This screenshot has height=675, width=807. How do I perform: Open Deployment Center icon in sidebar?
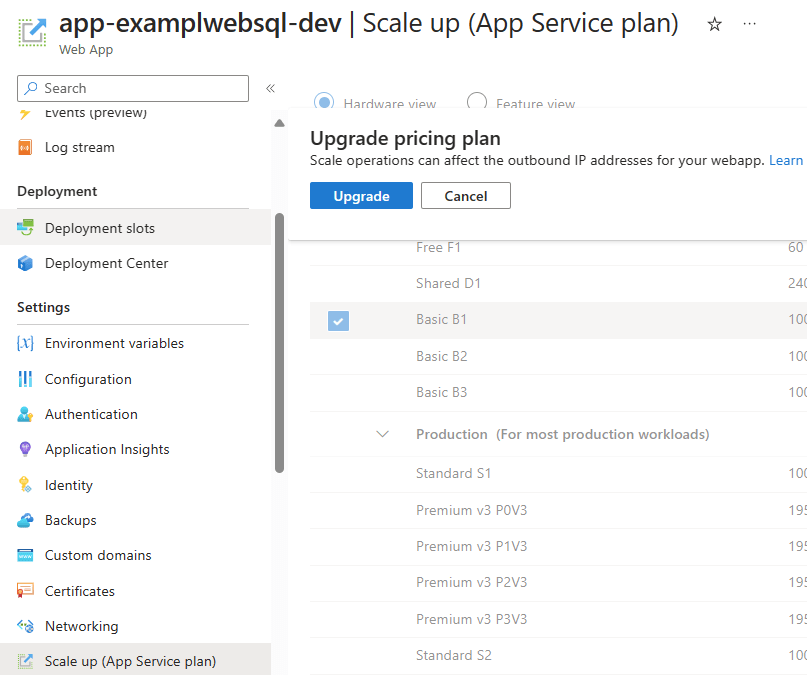25,263
